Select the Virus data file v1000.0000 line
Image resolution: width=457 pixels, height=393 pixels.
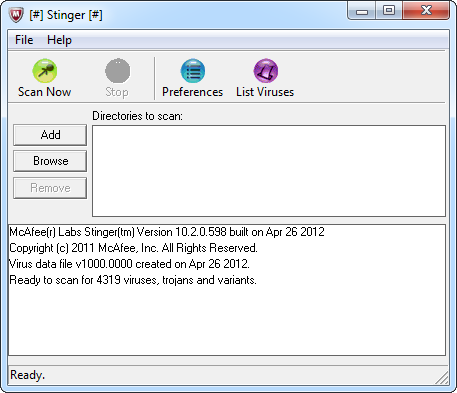point(129,264)
